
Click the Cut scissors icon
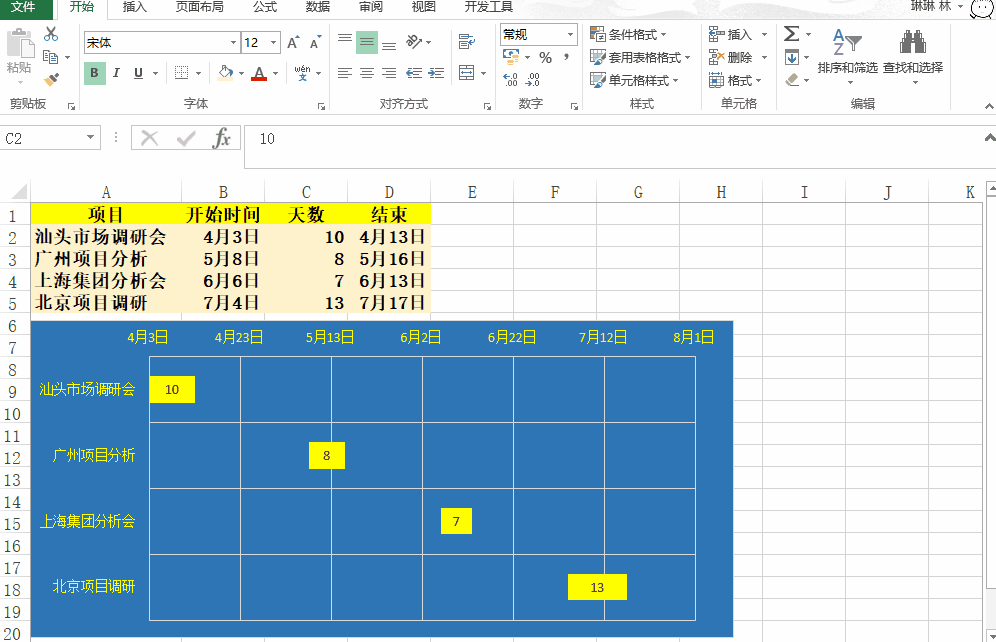point(51,34)
